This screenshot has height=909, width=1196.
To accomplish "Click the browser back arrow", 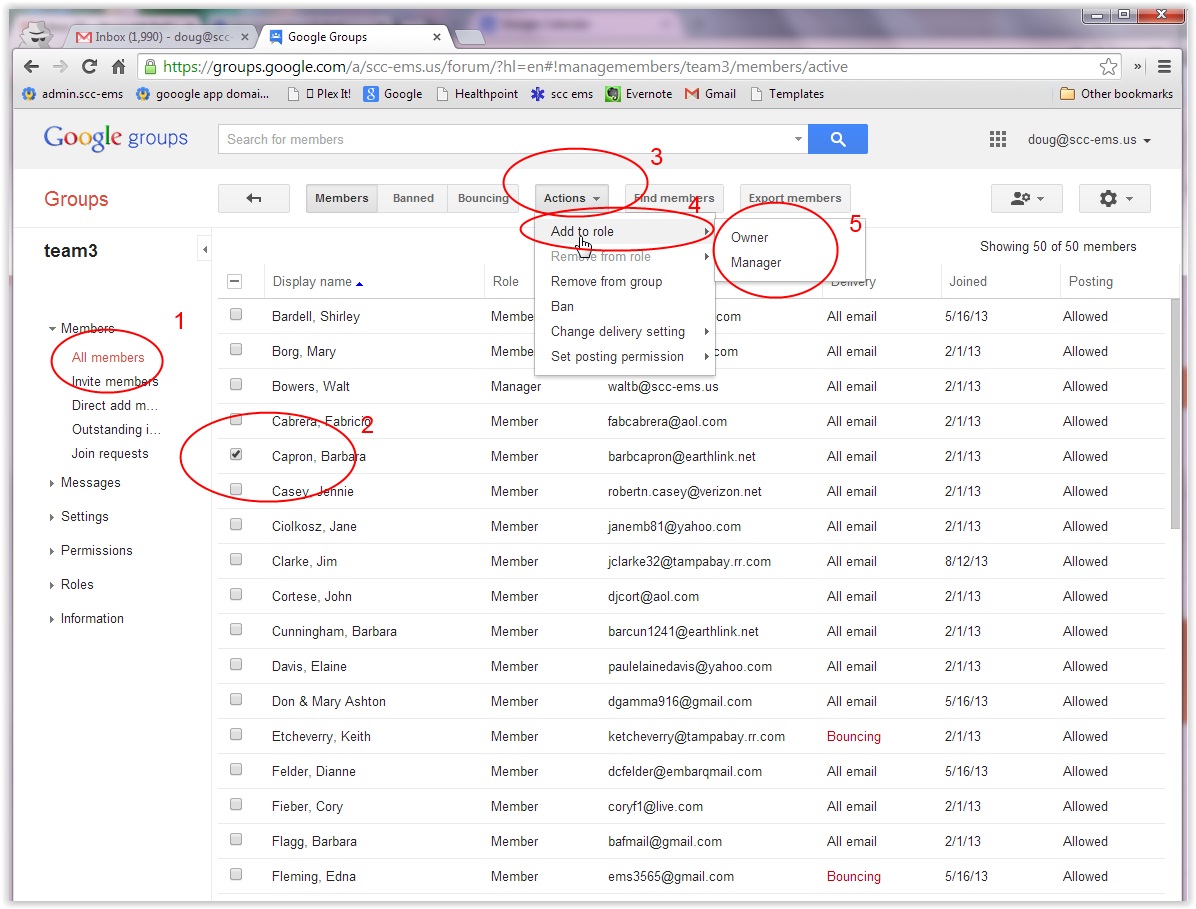I will pos(31,67).
